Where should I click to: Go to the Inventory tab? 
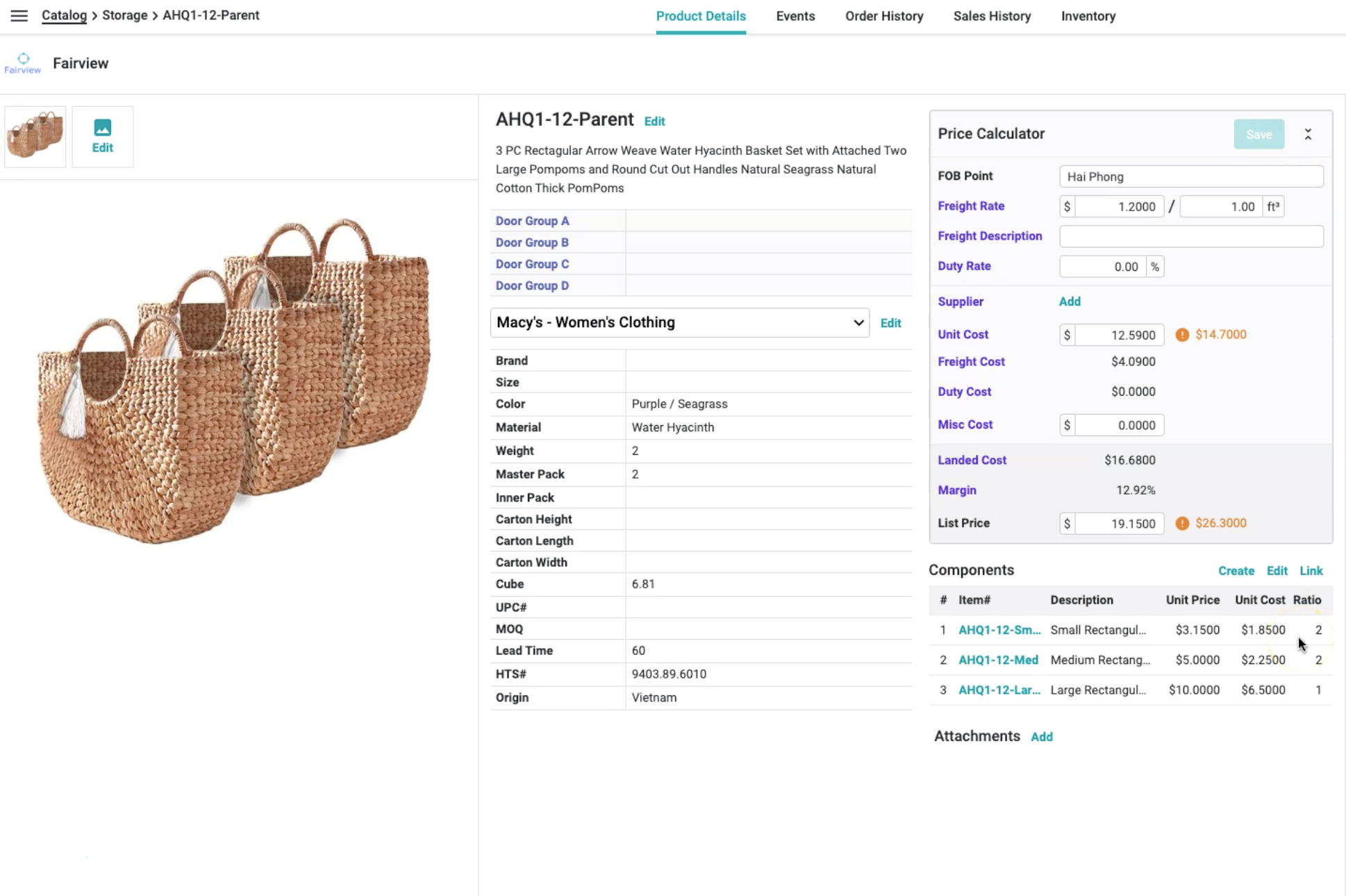[1088, 16]
